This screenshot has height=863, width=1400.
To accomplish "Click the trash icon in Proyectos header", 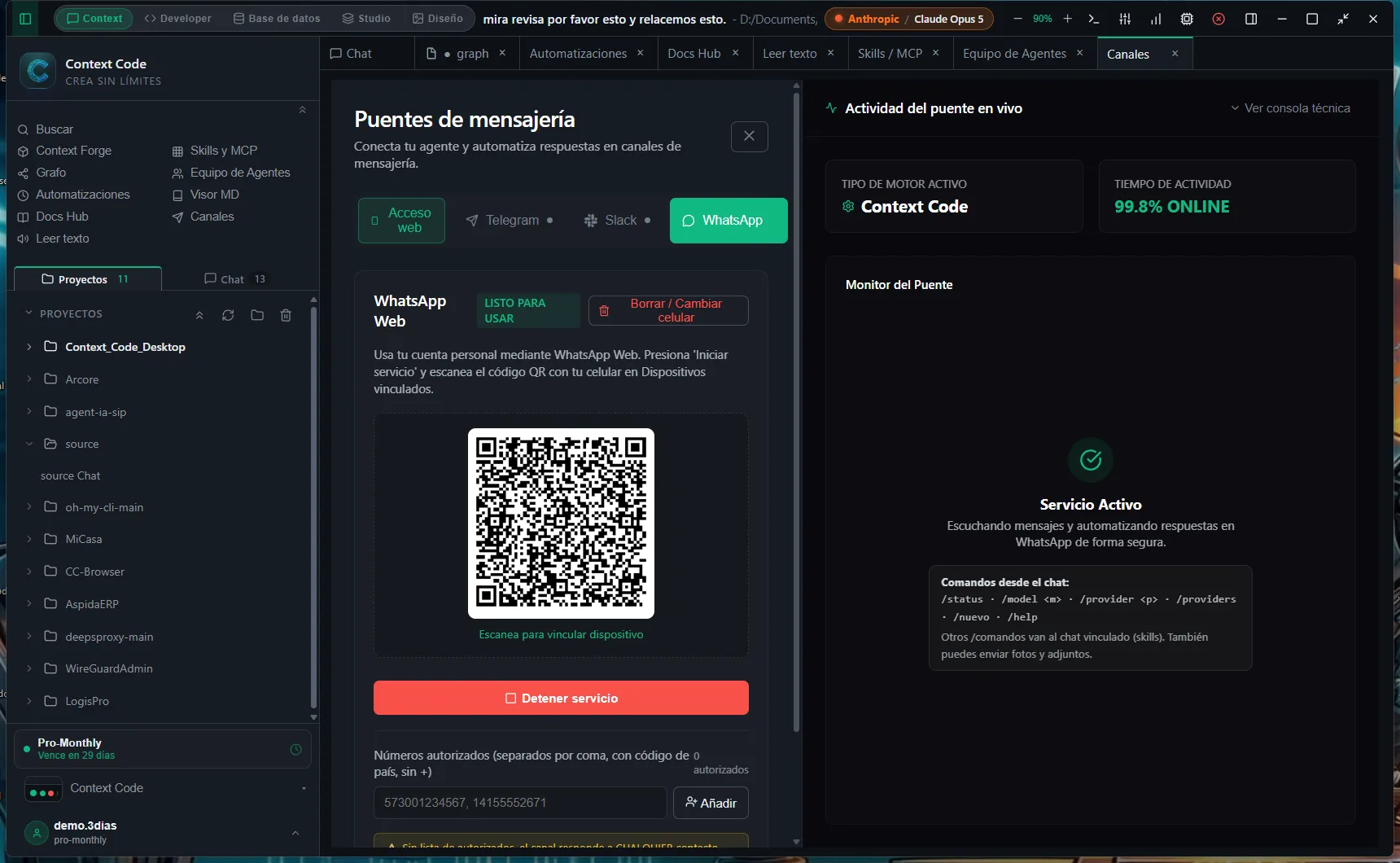I will click(286, 315).
